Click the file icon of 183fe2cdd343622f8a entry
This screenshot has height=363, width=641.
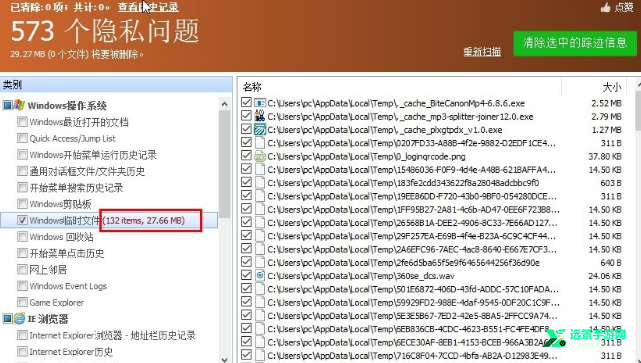pyautogui.click(x=260, y=183)
